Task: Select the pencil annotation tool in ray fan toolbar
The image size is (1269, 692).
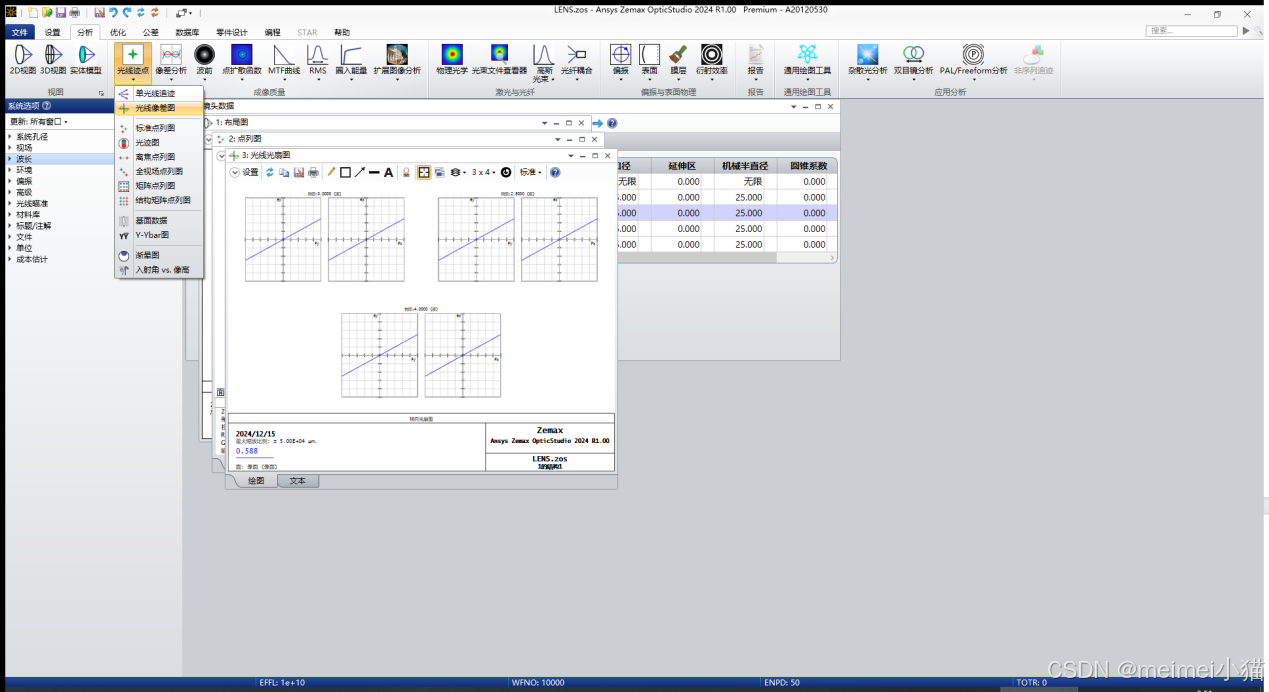Action: pyautogui.click(x=331, y=172)
